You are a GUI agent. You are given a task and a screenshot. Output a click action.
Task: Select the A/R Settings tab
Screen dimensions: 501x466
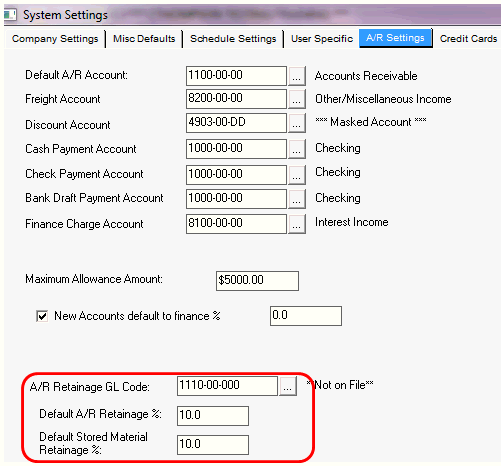coord(395,38)
